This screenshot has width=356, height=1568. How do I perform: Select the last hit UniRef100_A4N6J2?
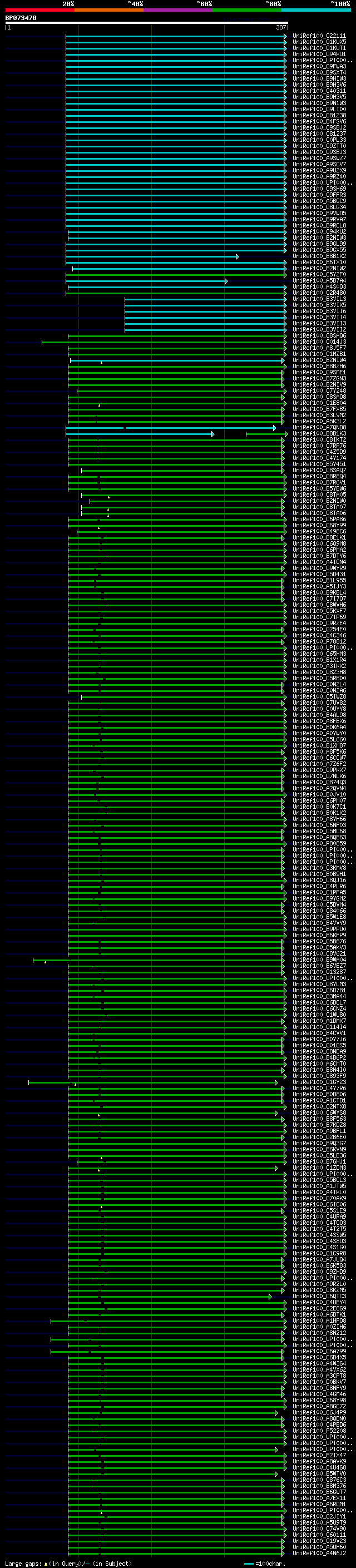point(319,1554)
